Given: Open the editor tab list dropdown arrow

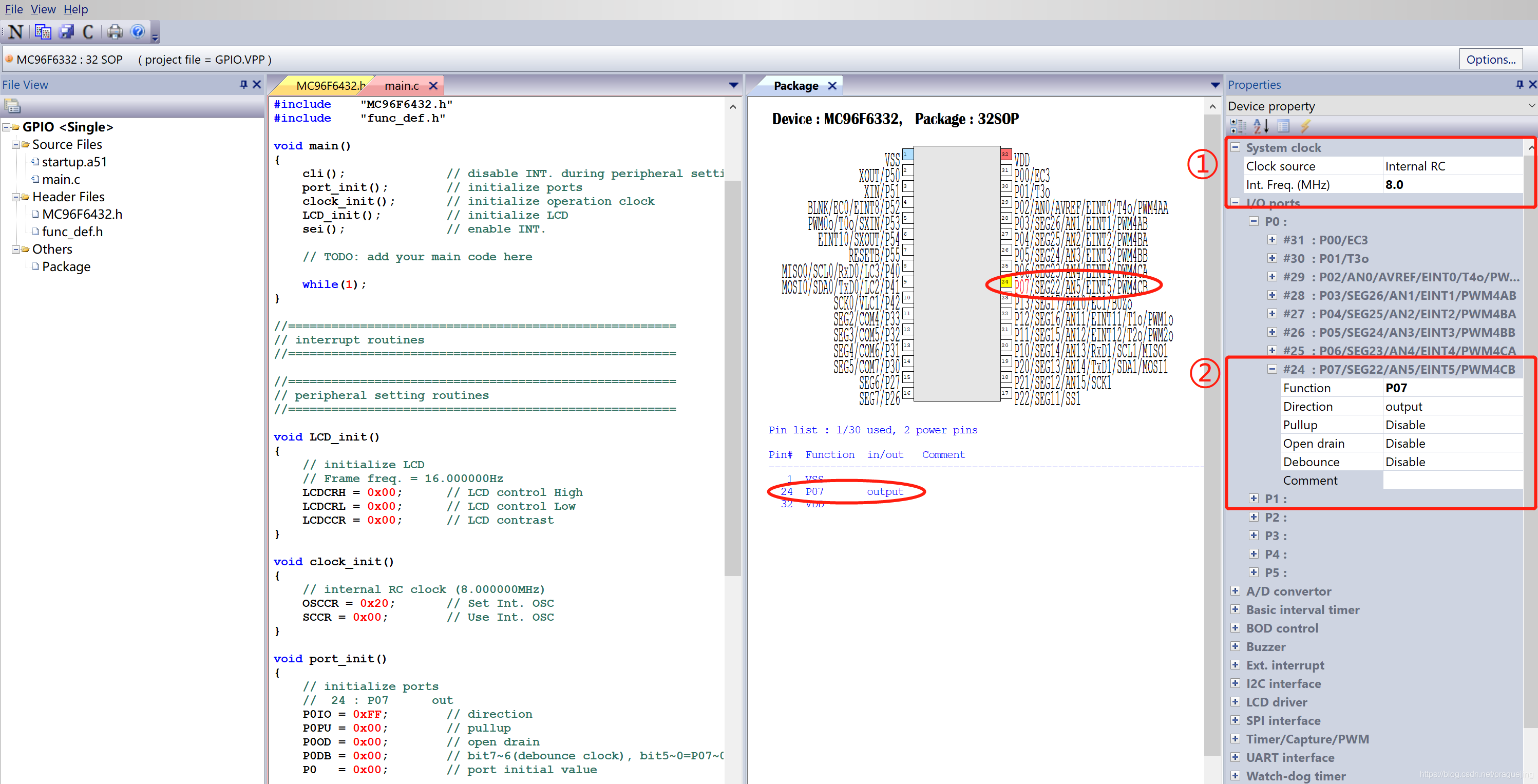Looking at the screenshot, I should click(x=734, y=85).
